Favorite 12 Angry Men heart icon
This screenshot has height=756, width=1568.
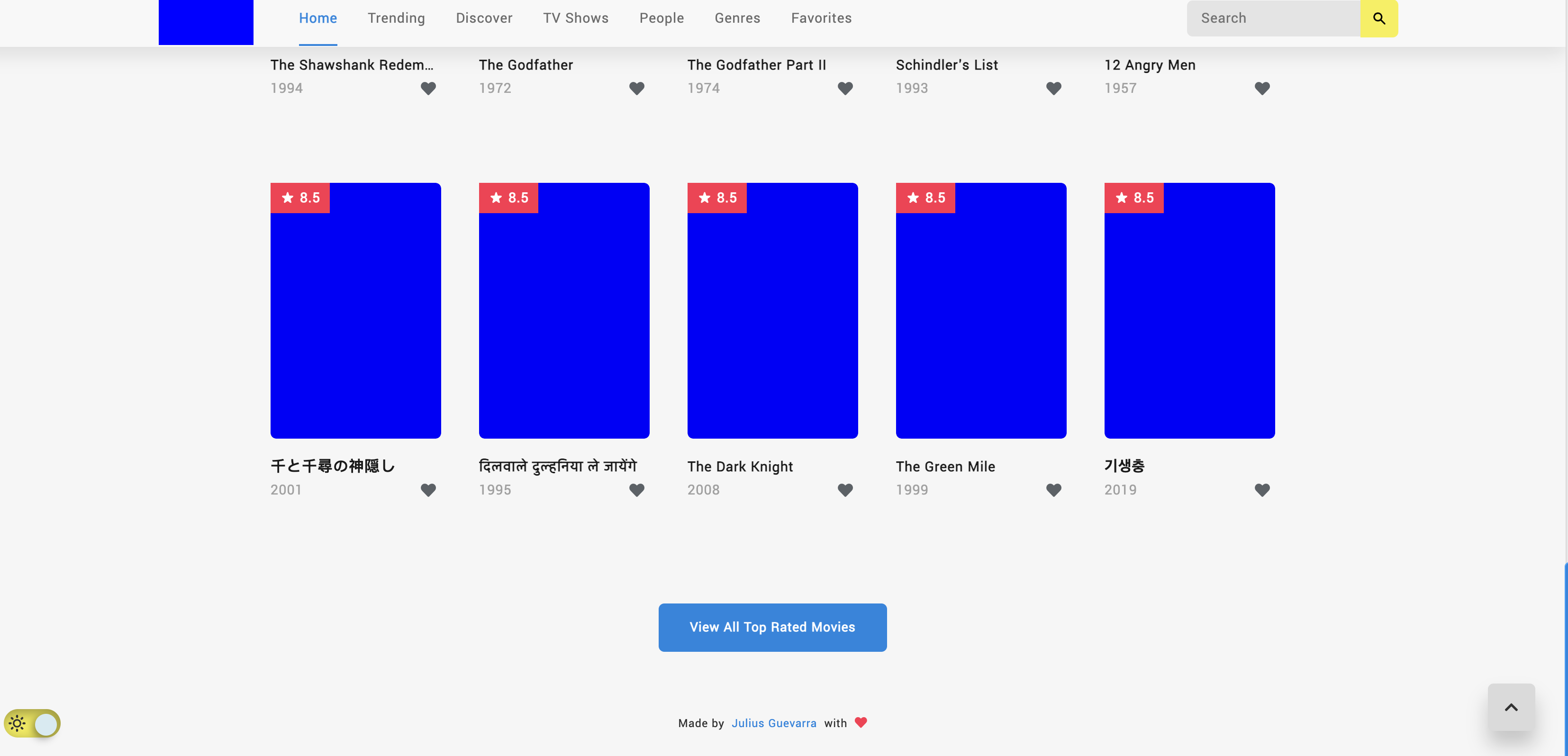(1262, 88)
